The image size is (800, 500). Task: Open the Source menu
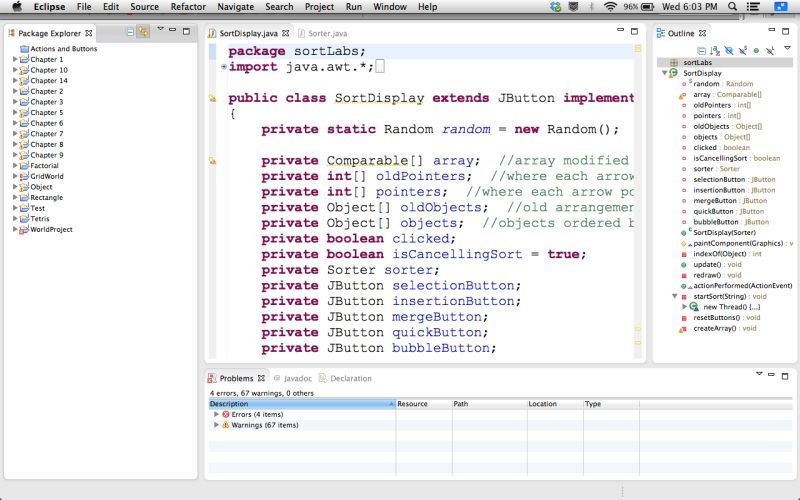(144, 7)
